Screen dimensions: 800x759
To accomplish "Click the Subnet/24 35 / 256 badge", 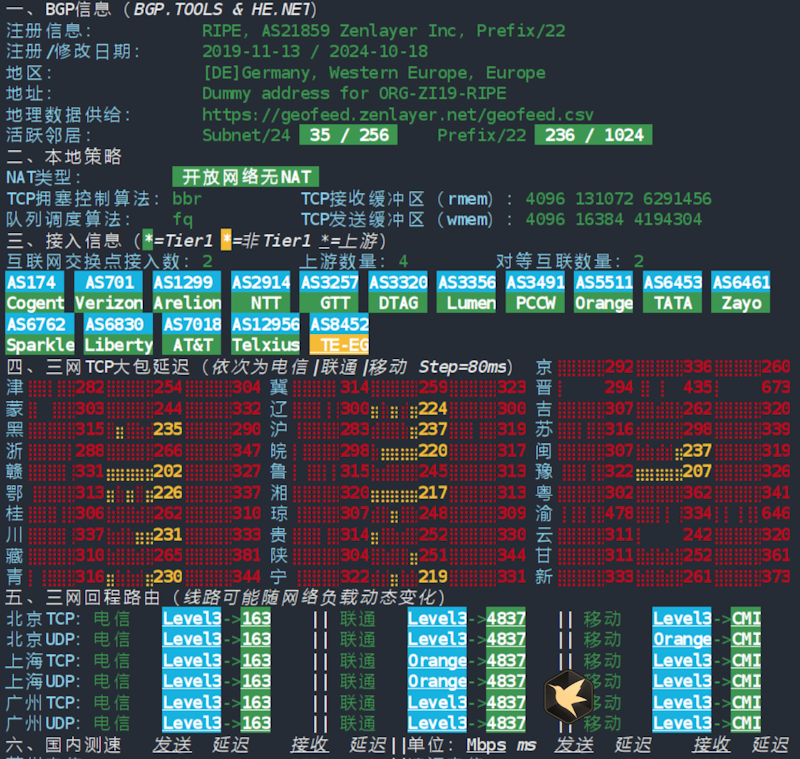I will click(349, 135).
